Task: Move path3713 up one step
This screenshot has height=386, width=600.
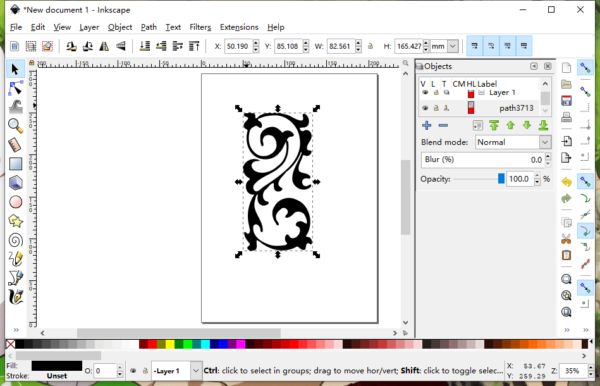Action: [x=510, y=125]
